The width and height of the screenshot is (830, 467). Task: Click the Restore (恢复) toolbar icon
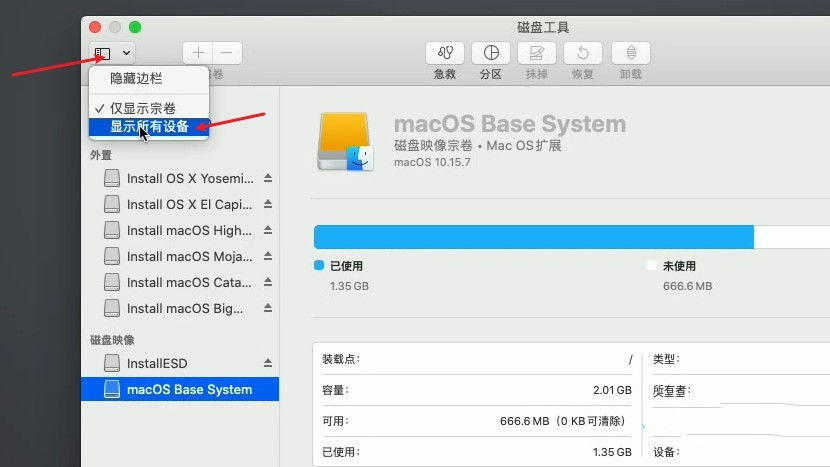point(583,53)
